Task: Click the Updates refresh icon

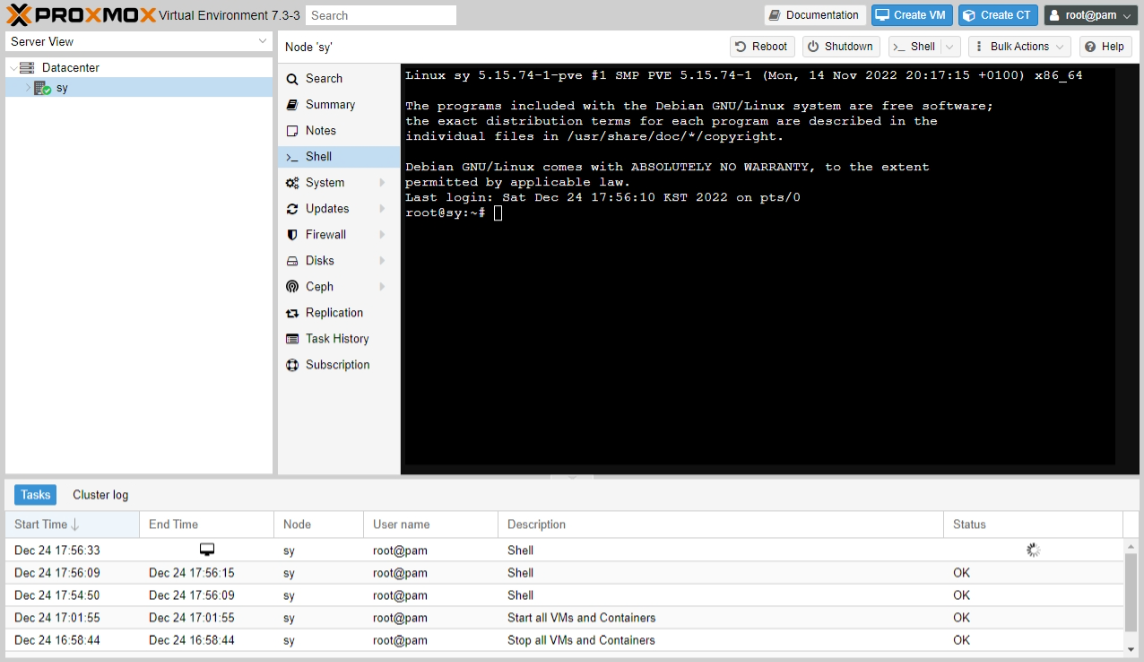Action: coord(292,209)
